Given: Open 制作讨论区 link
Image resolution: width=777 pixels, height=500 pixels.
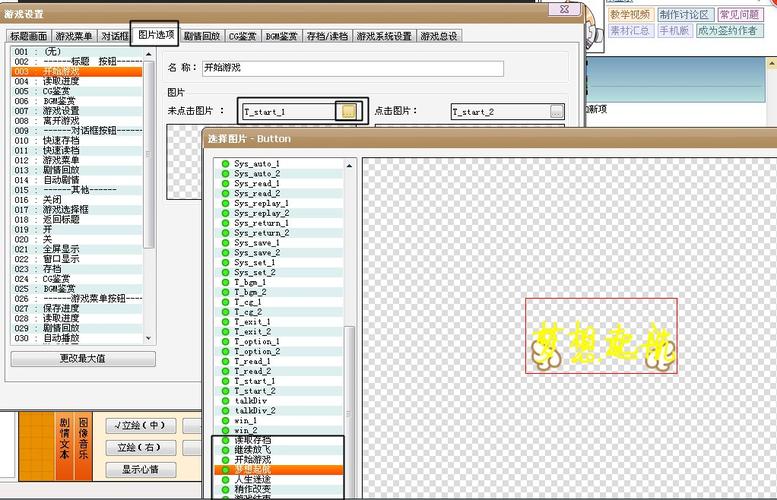Looking at the screenshot, I should point(684,14).
